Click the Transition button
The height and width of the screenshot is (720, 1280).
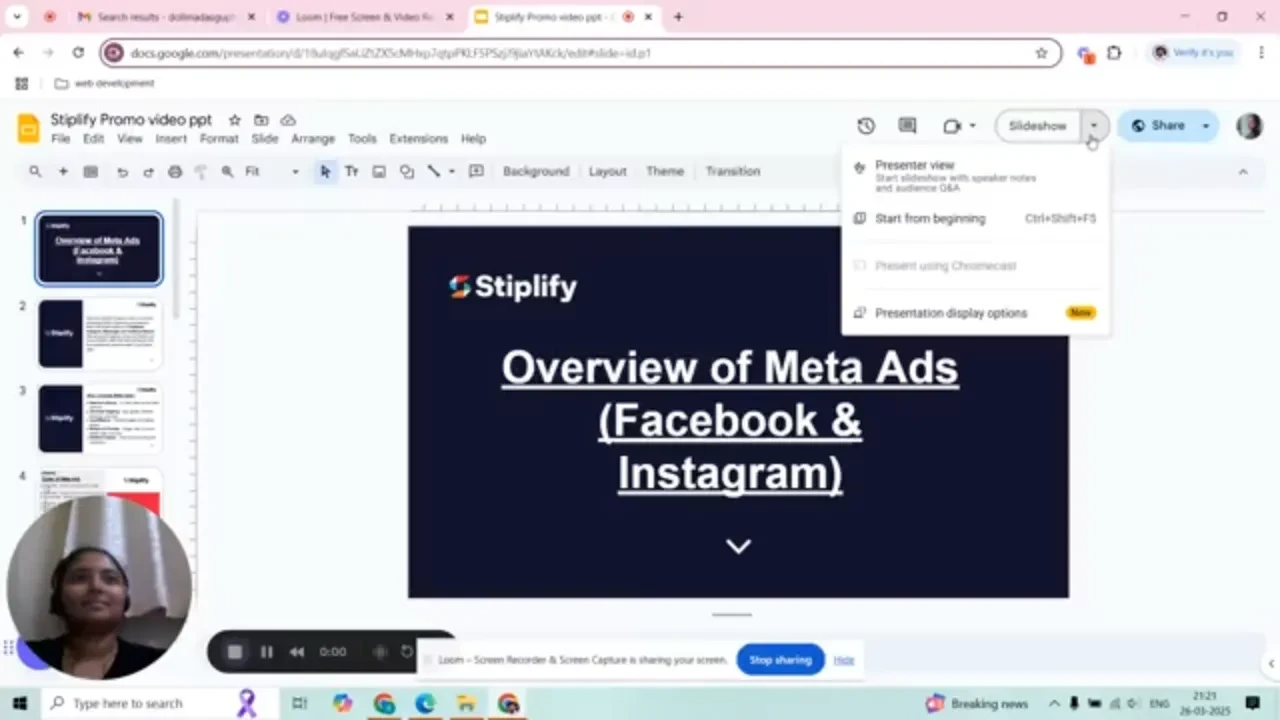[733, 172]
